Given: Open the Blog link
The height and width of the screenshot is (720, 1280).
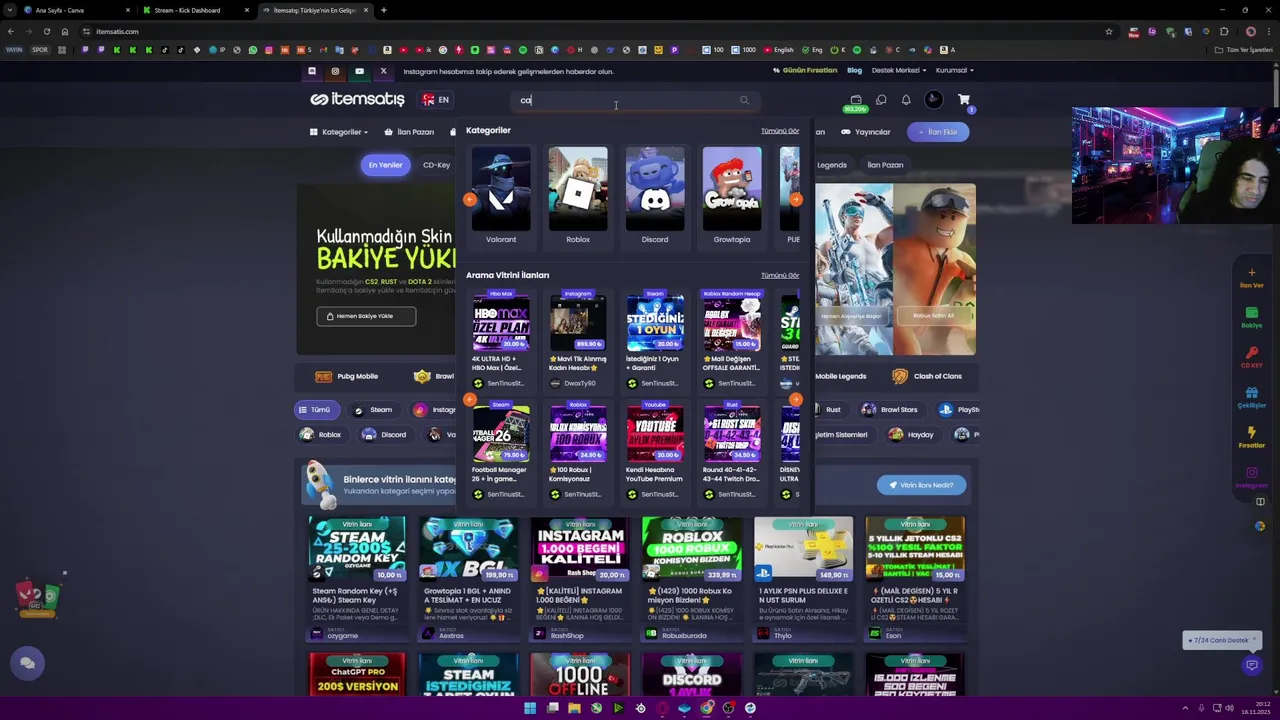Looking at the screenshot, I should (854, 70).
